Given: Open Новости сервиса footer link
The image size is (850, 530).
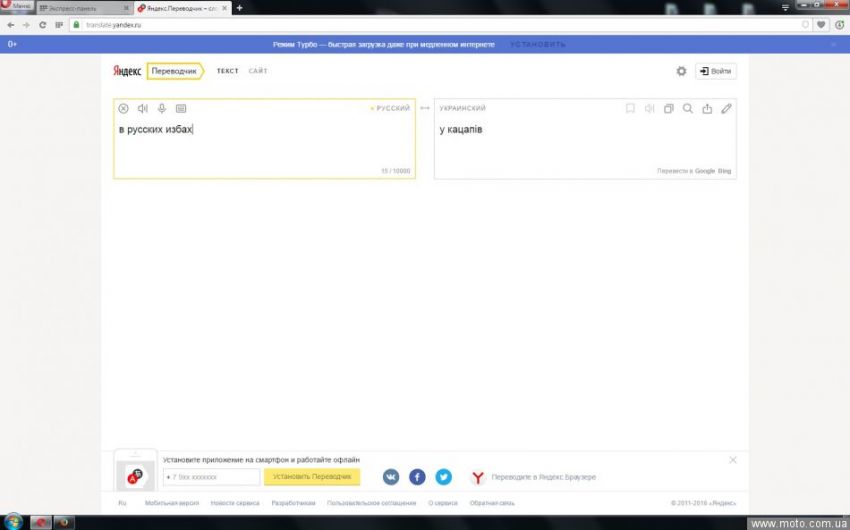Looking at the screenshot, I should (235, 503).
